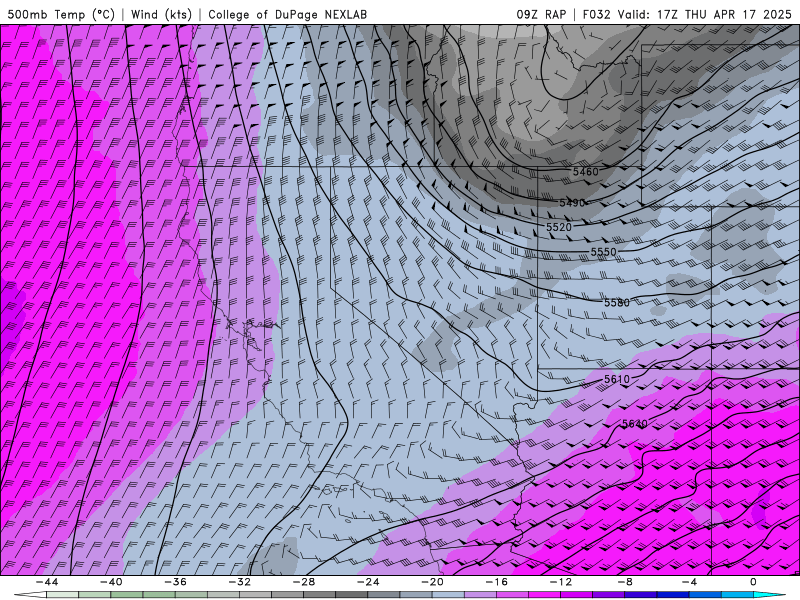Screen dimensions: 800x600
Task: Click the 5550 height contour label
Action: (x=604, y=252)
